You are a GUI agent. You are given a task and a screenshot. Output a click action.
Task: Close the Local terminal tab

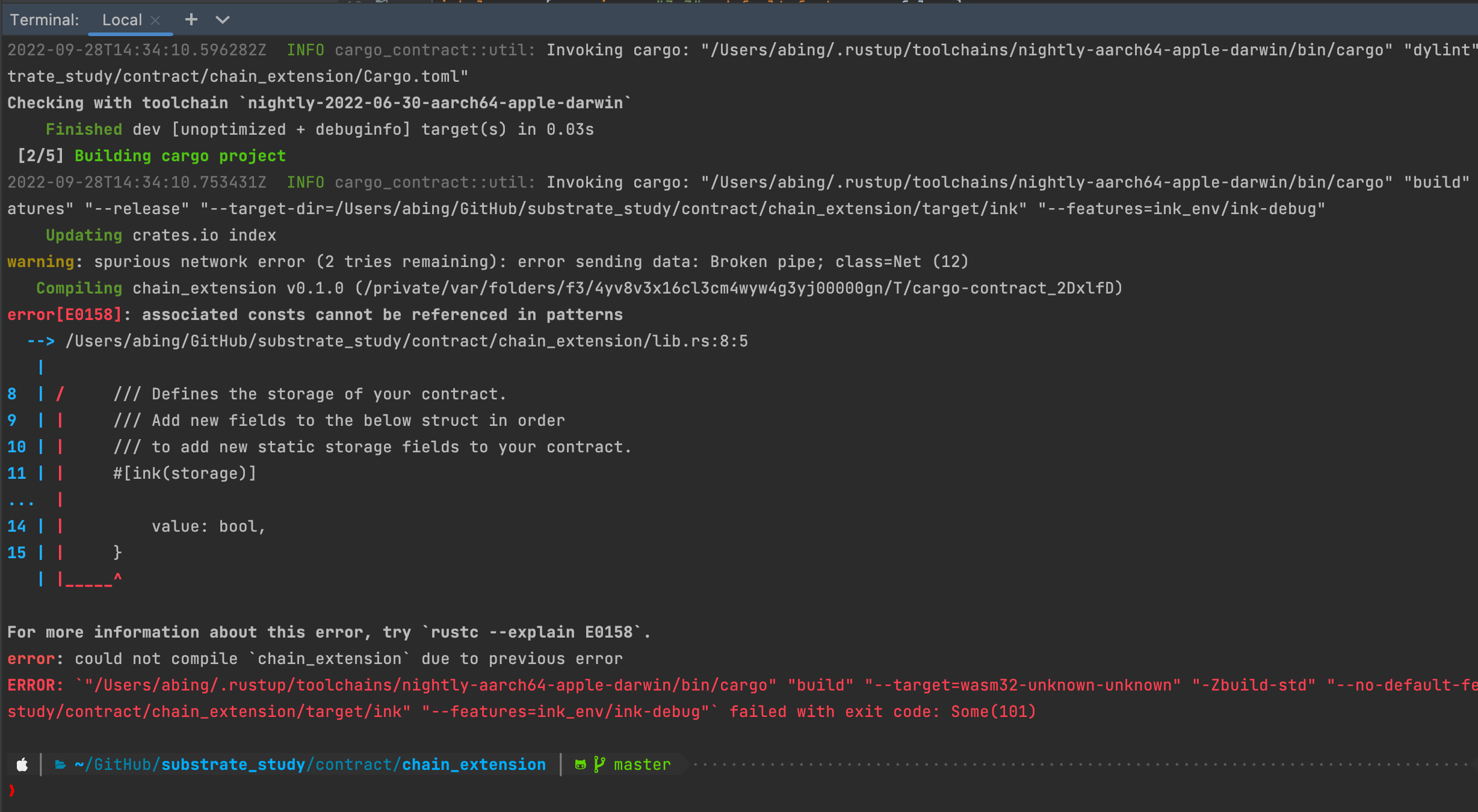tap(155, 20)
